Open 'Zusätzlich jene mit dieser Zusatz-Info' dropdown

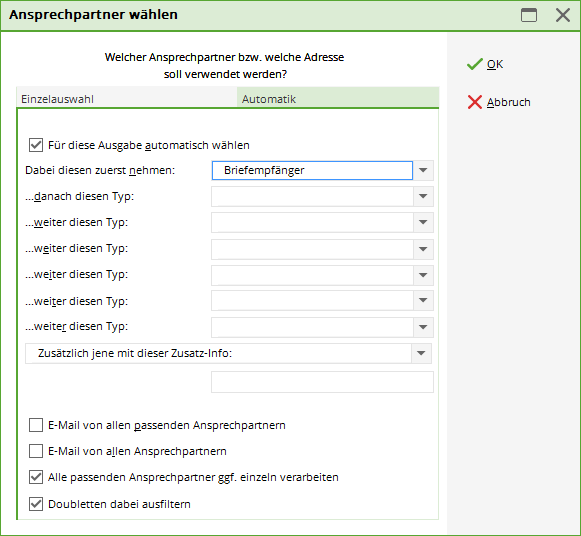[x=421, y=353]
